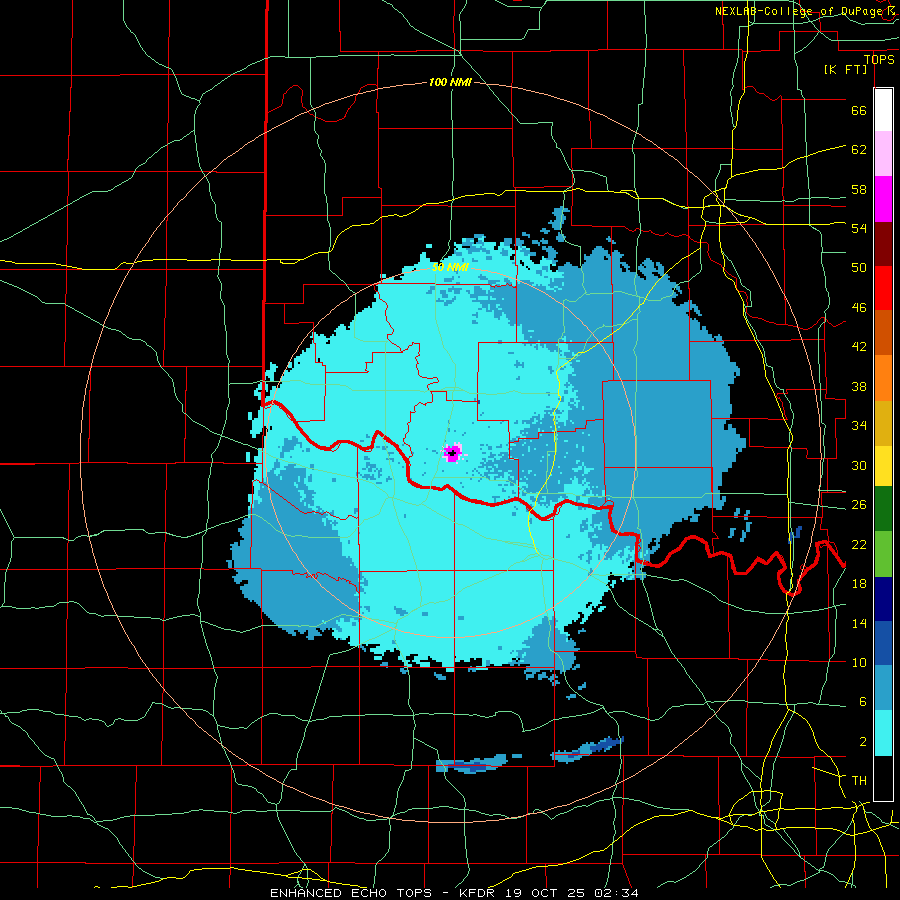
Task: Click the '58' legend value label
Action: coord(859,189)
